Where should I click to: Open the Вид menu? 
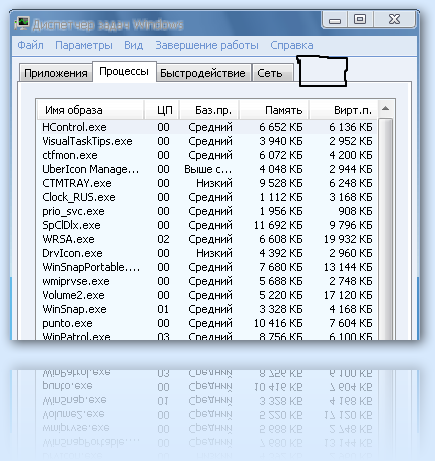tap(134, 45)
